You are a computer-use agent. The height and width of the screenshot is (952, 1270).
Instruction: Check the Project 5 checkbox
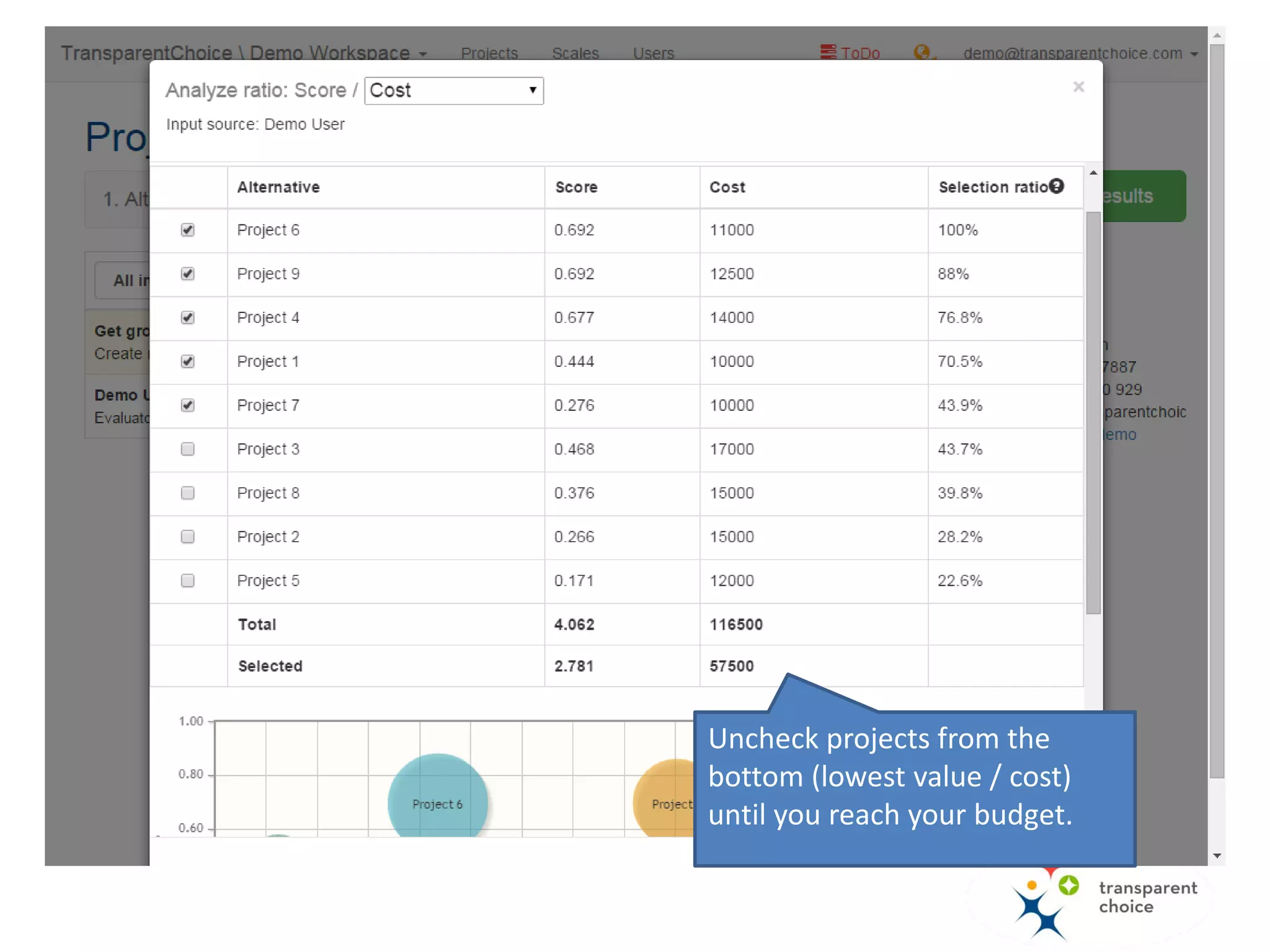[x=187, y=581]
